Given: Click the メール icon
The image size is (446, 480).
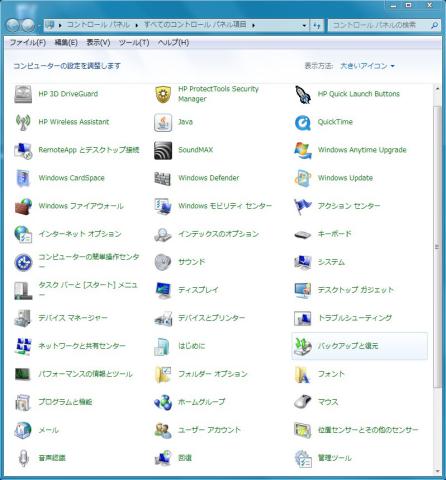Looking at the screenshot, I should [x=23, y=430].
